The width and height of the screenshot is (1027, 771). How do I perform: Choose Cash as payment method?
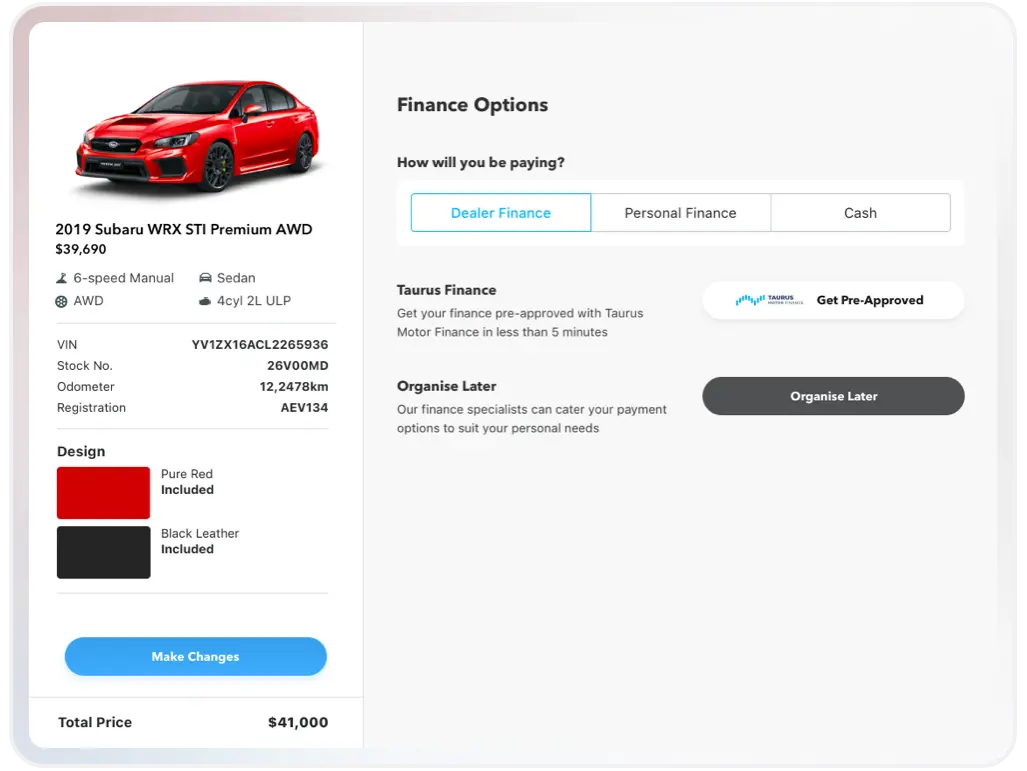pos(860,213)
